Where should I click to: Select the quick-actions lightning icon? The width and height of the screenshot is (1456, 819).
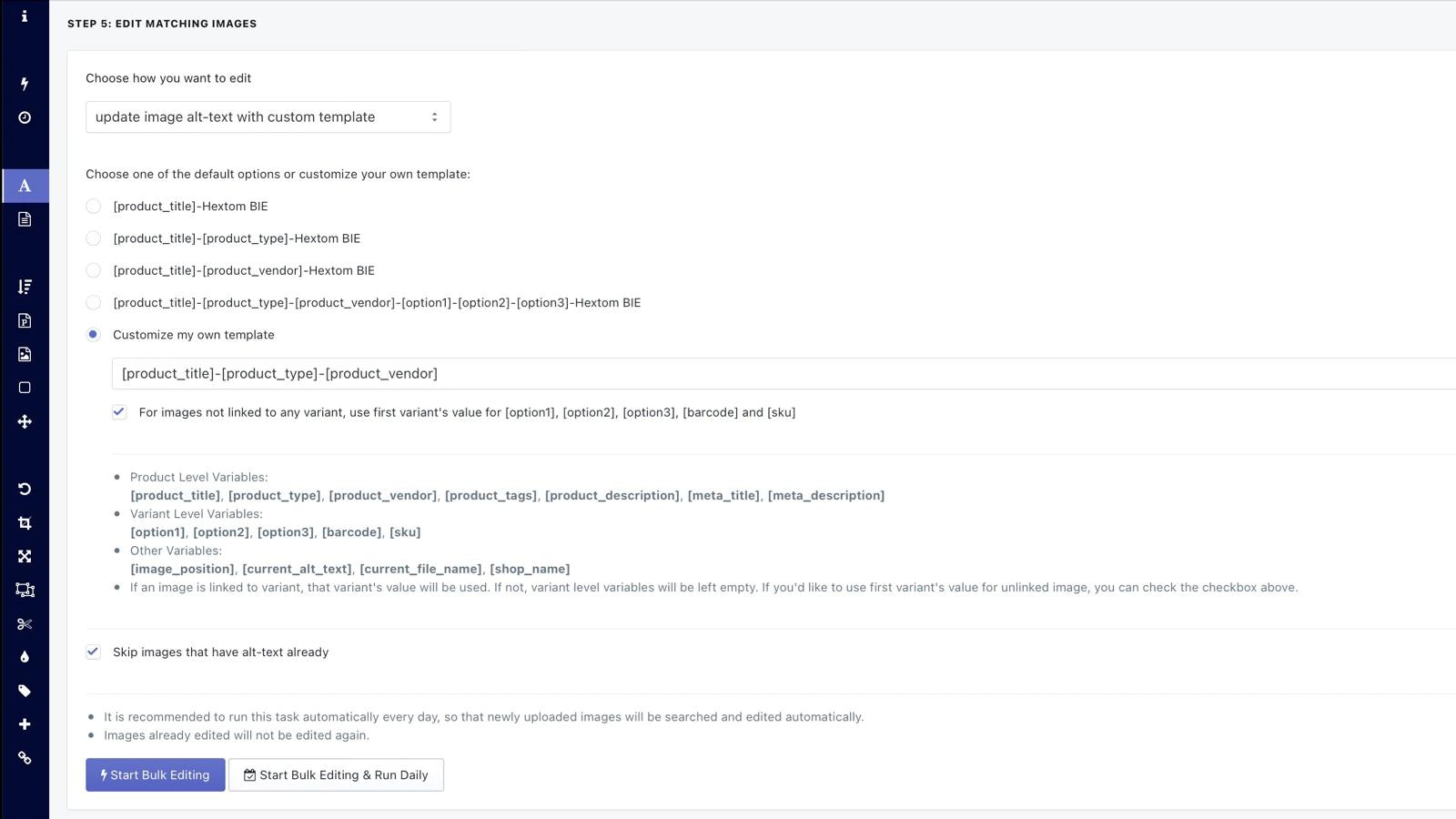point(25,85)
